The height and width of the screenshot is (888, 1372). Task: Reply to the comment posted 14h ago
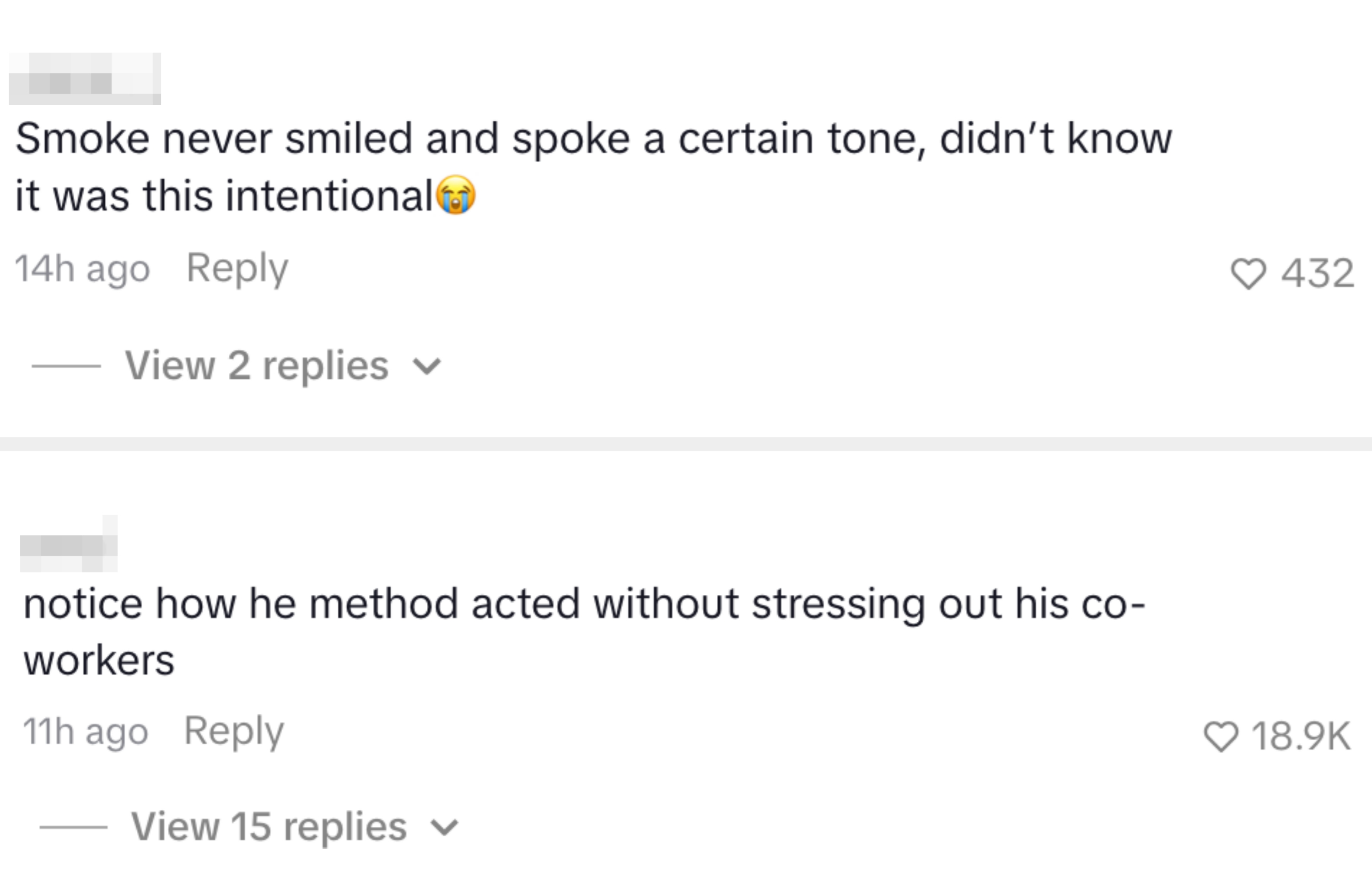(237, 268)
